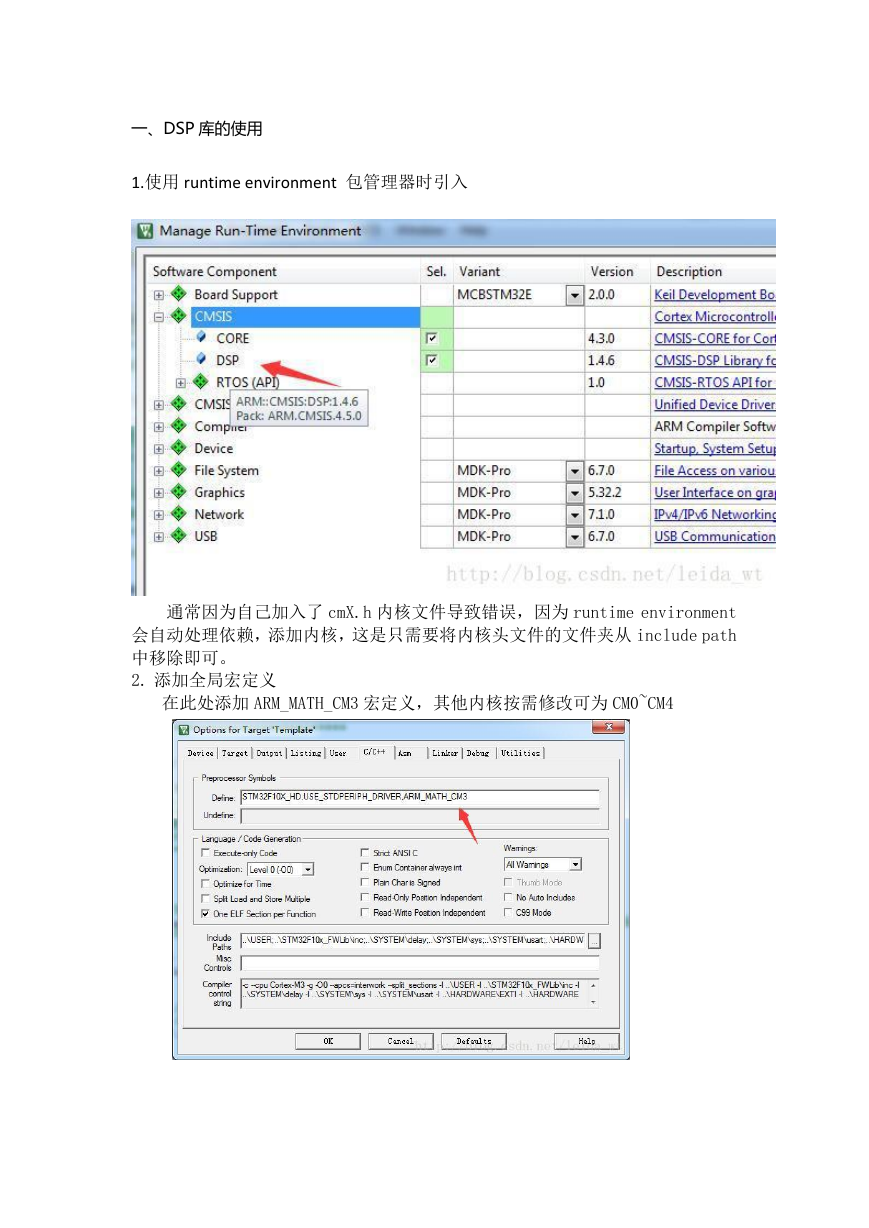The height and width of the screenshot is (1228, 869).
Task: Open the Optimization level dropdown
Action: [x=307, y=870]
